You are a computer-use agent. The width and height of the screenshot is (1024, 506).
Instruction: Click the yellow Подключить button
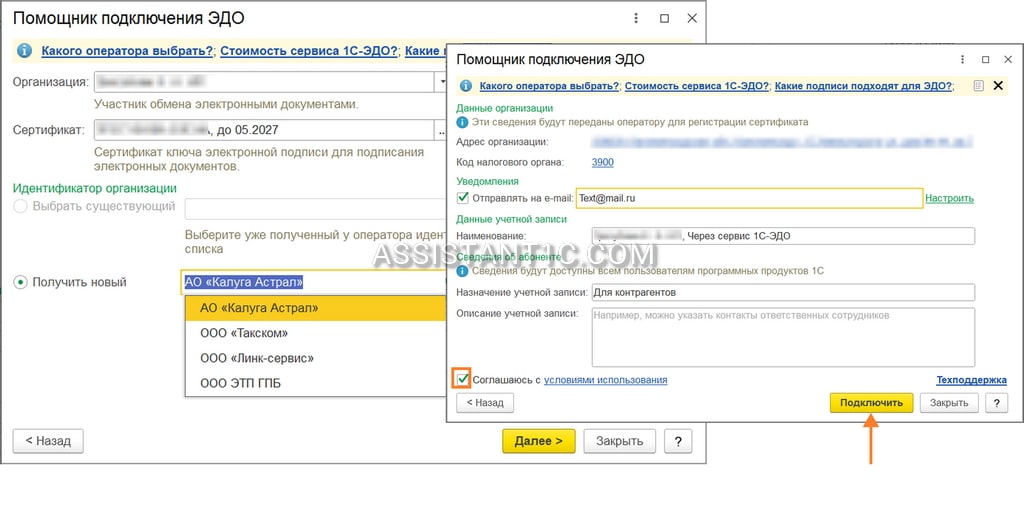[871, 402]
